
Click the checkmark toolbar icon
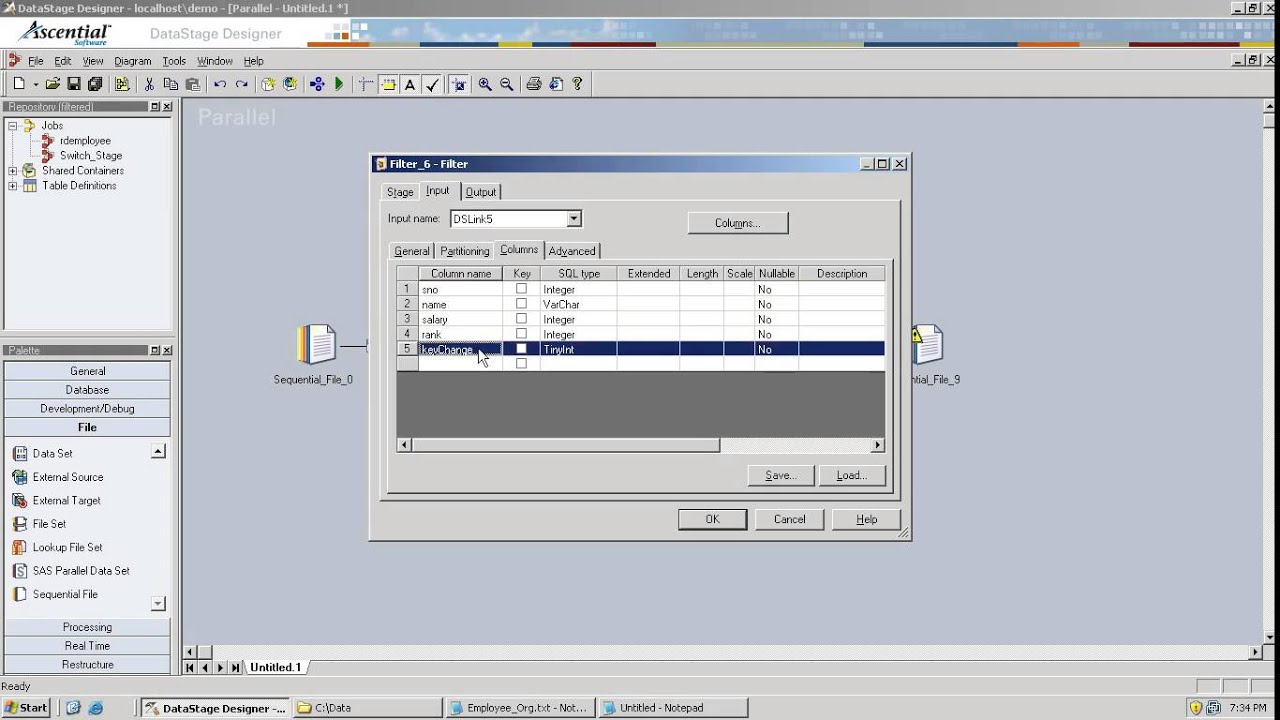point(432,85)
